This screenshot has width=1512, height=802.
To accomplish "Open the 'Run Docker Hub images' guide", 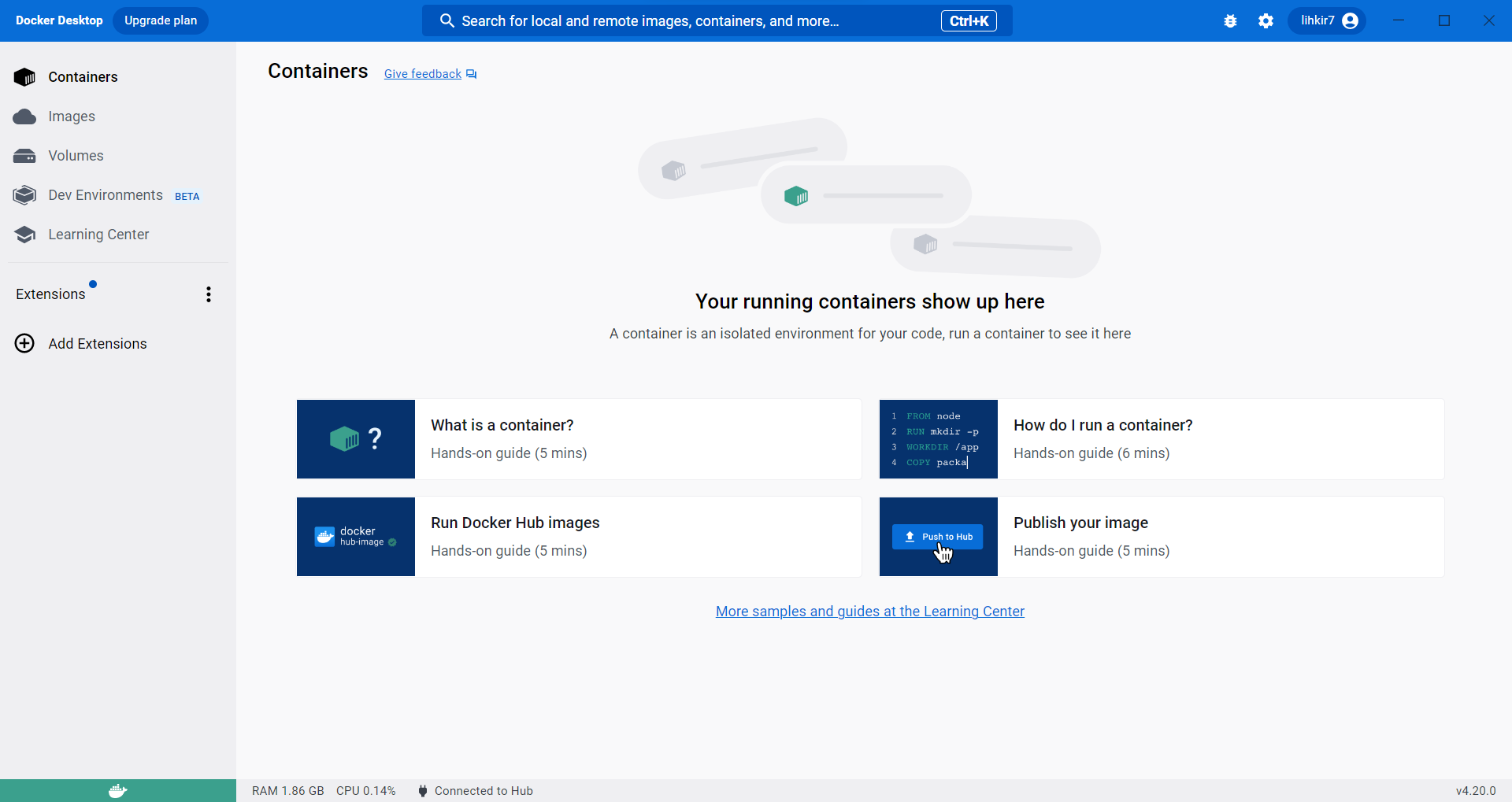I will click(579, 537).
